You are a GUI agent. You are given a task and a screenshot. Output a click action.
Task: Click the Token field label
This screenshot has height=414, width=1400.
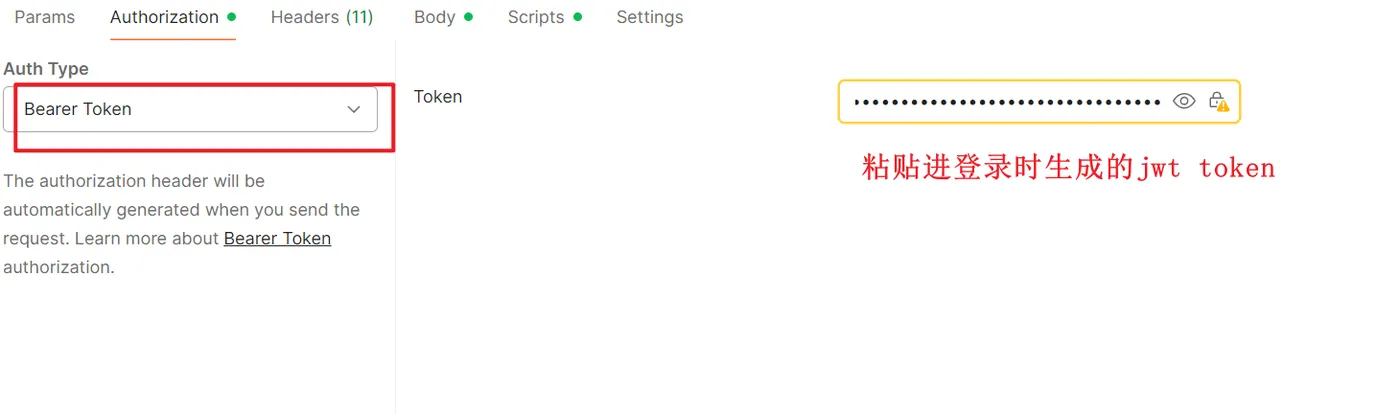pos(438,97)
